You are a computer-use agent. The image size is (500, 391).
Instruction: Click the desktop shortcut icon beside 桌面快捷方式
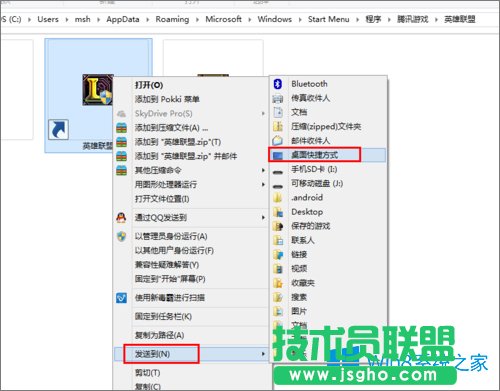tap(278, 155)
